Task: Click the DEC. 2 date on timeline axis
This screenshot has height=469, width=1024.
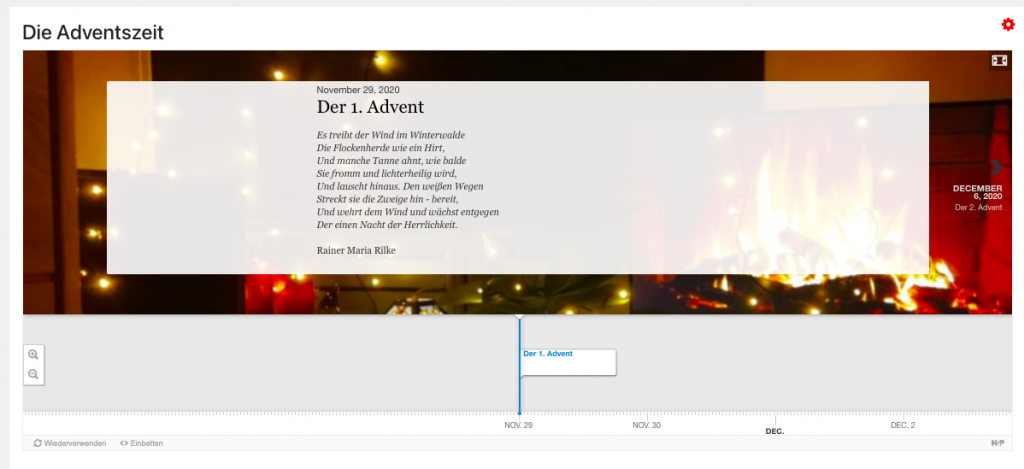Action: 902,425
